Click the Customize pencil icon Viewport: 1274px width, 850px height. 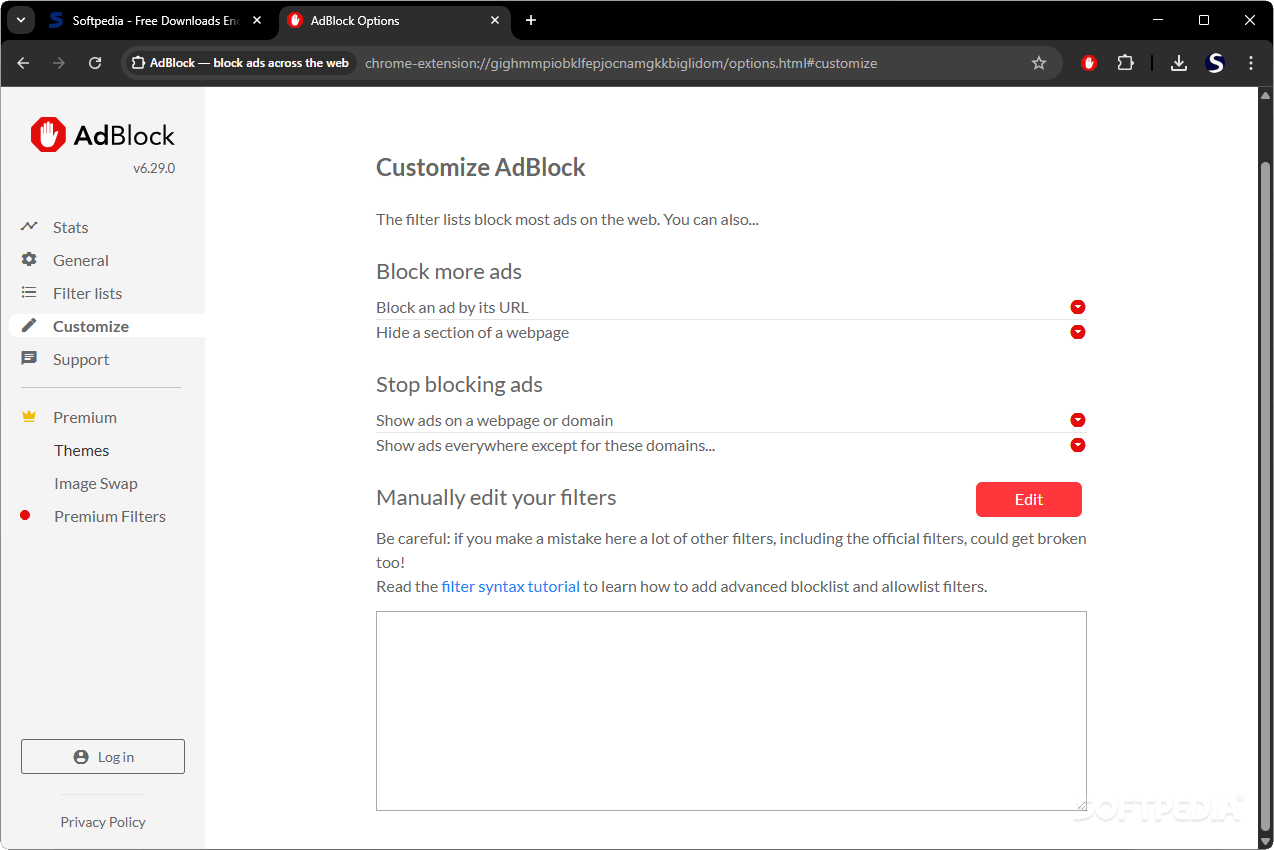(x=30, y=326)
